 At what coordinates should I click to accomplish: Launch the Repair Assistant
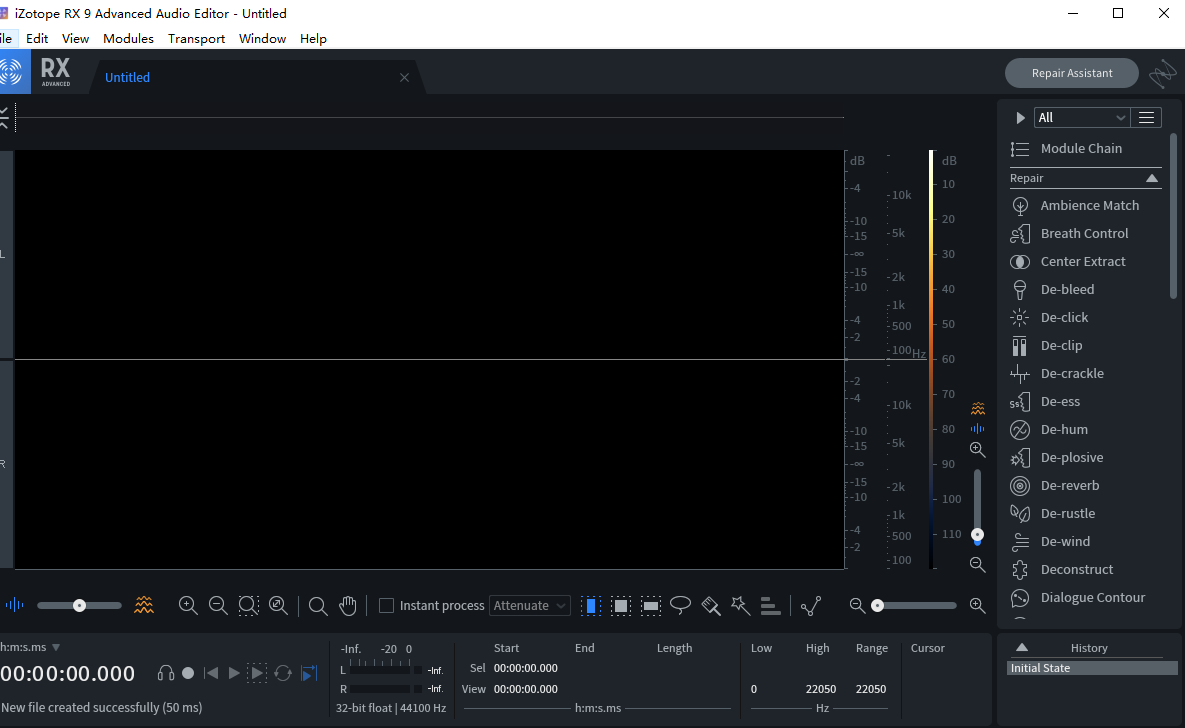click(x=1072, y=73)
